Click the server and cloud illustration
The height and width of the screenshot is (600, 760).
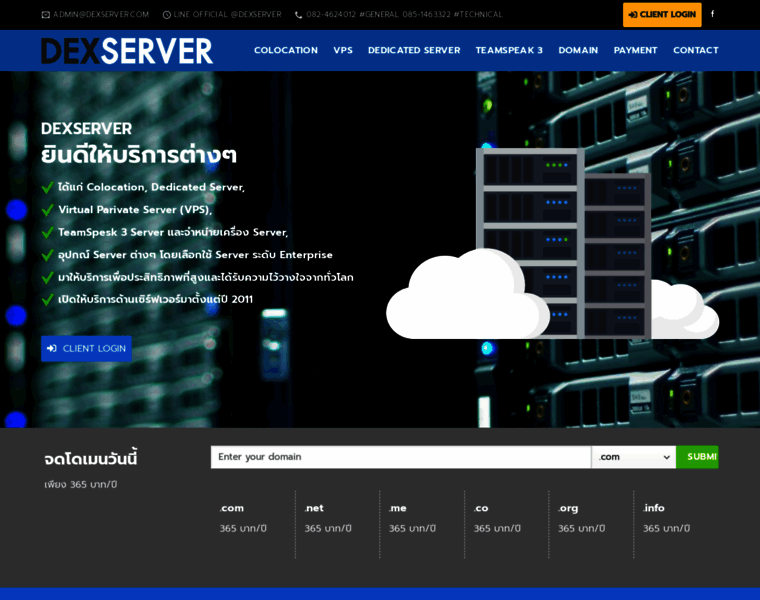click(x=552, y=244)
